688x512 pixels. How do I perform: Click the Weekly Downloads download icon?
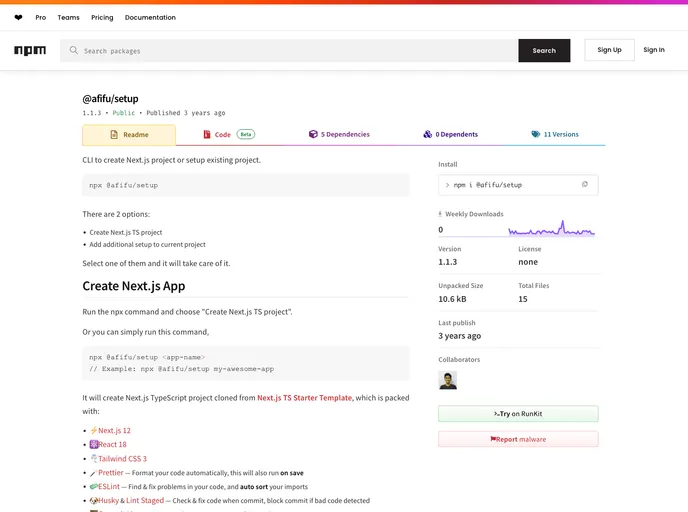point(440,214)
